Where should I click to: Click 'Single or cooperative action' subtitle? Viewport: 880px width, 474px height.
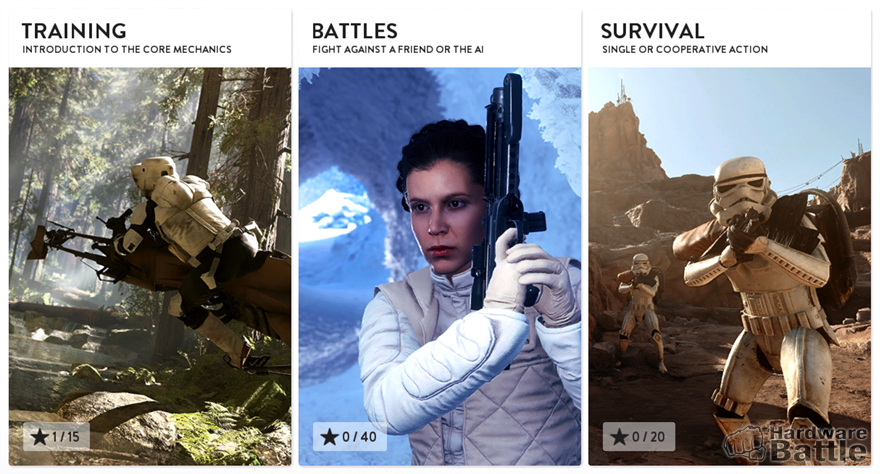[x=685, y=49]
